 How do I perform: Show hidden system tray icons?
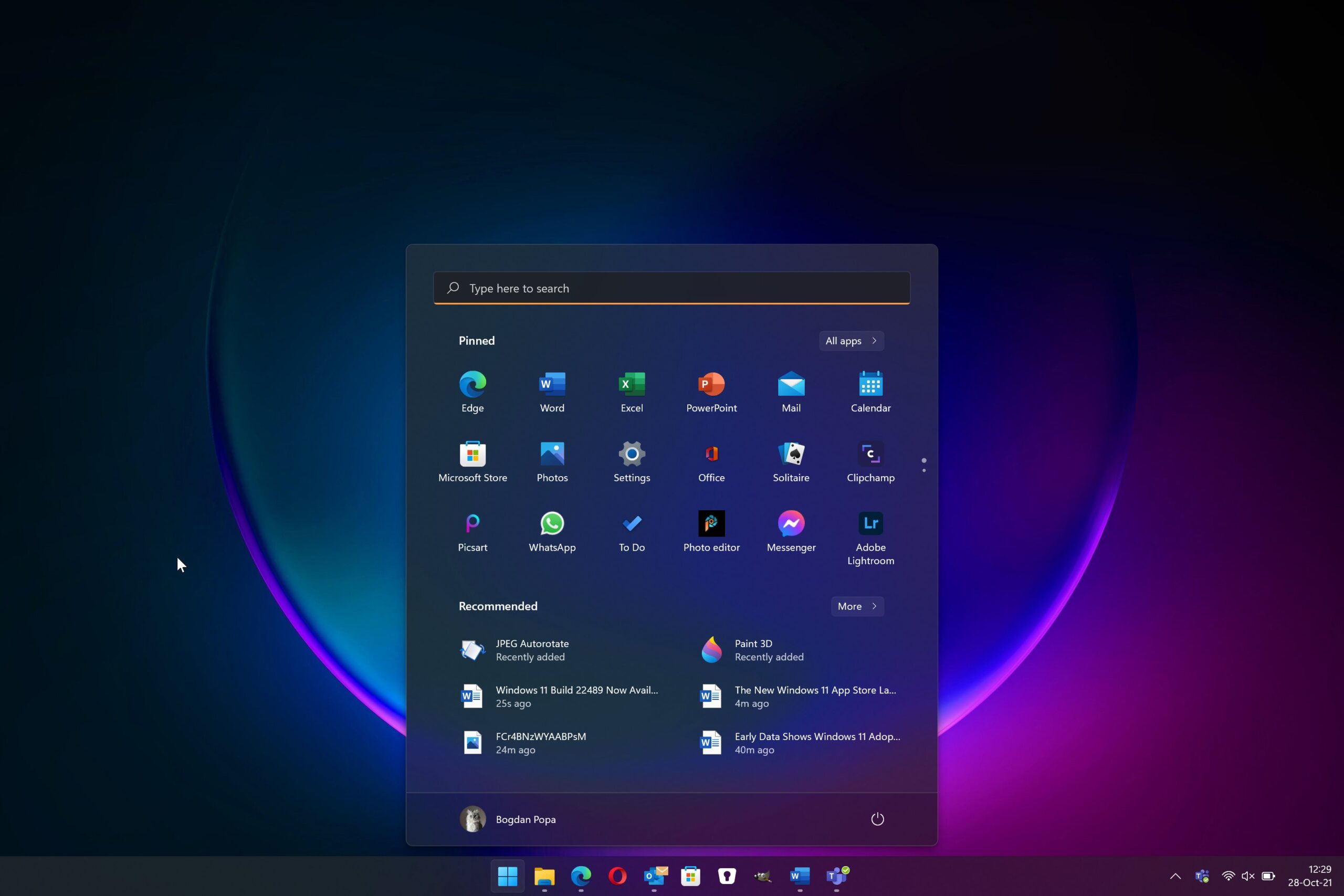tap(1175, 876)
